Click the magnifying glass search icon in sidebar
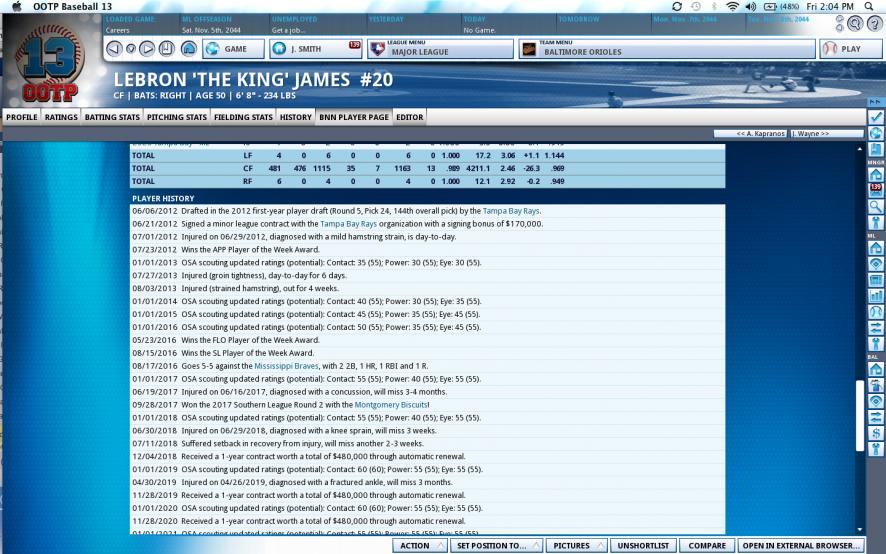886x554 pixels. click(x=876, y=207)
